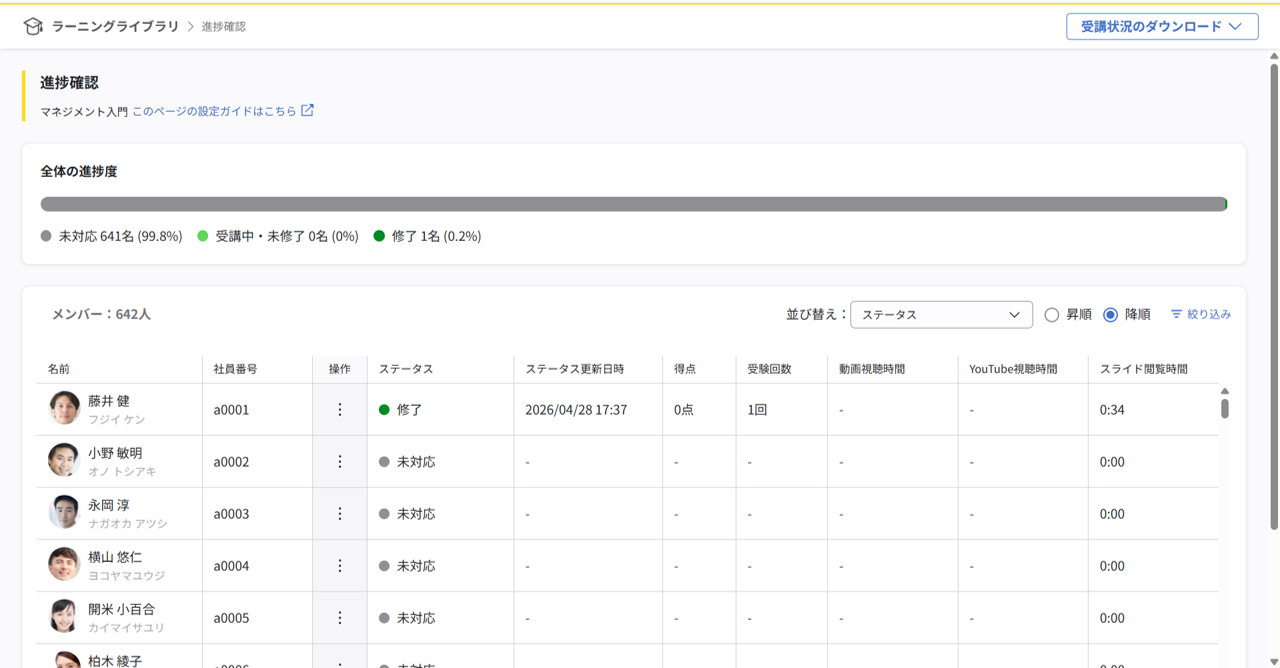Click employee number a0003

[231, 514]
